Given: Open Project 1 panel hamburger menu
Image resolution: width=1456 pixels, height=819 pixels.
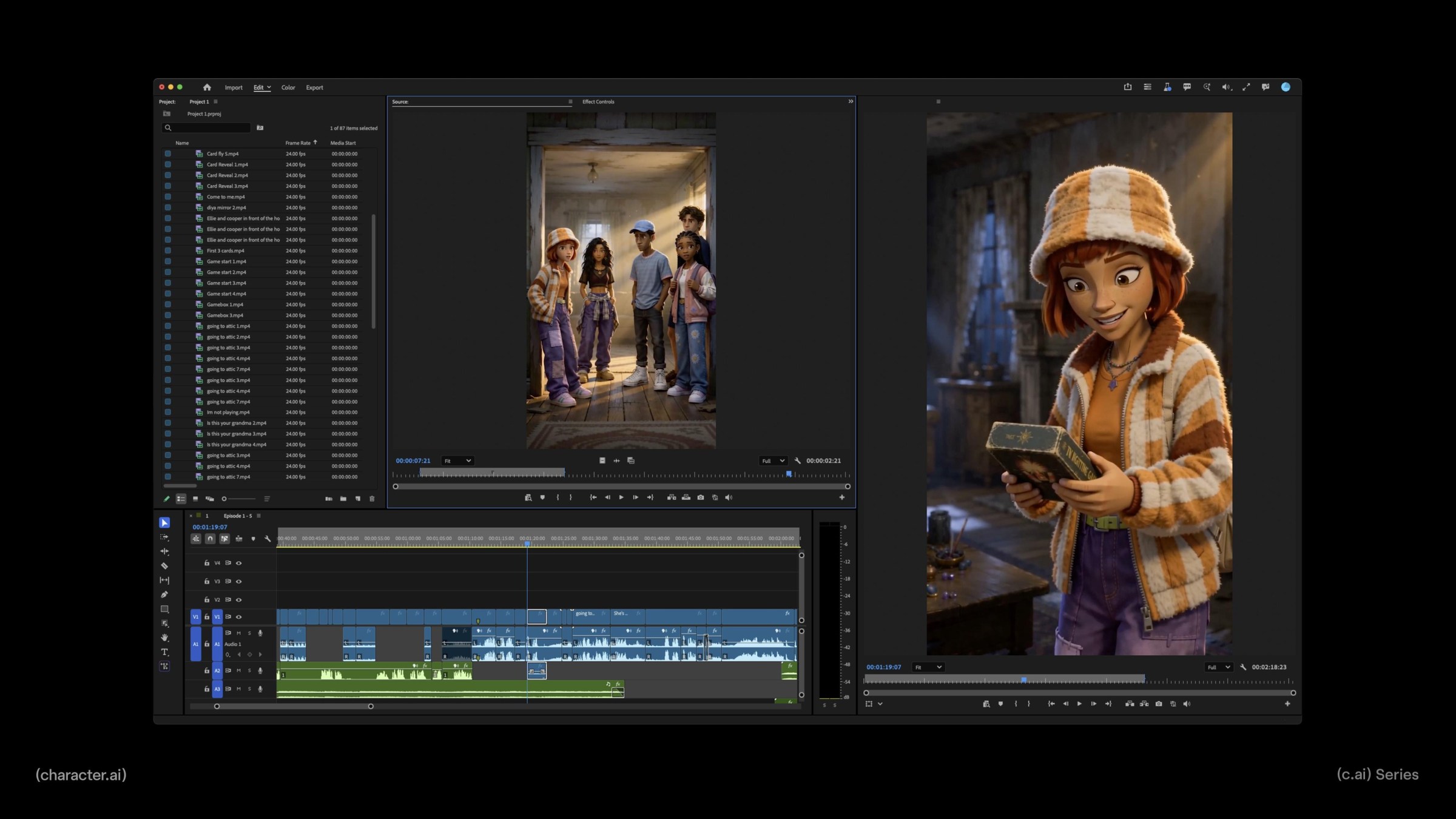Looking at the screenshot, I should [215, 101].
